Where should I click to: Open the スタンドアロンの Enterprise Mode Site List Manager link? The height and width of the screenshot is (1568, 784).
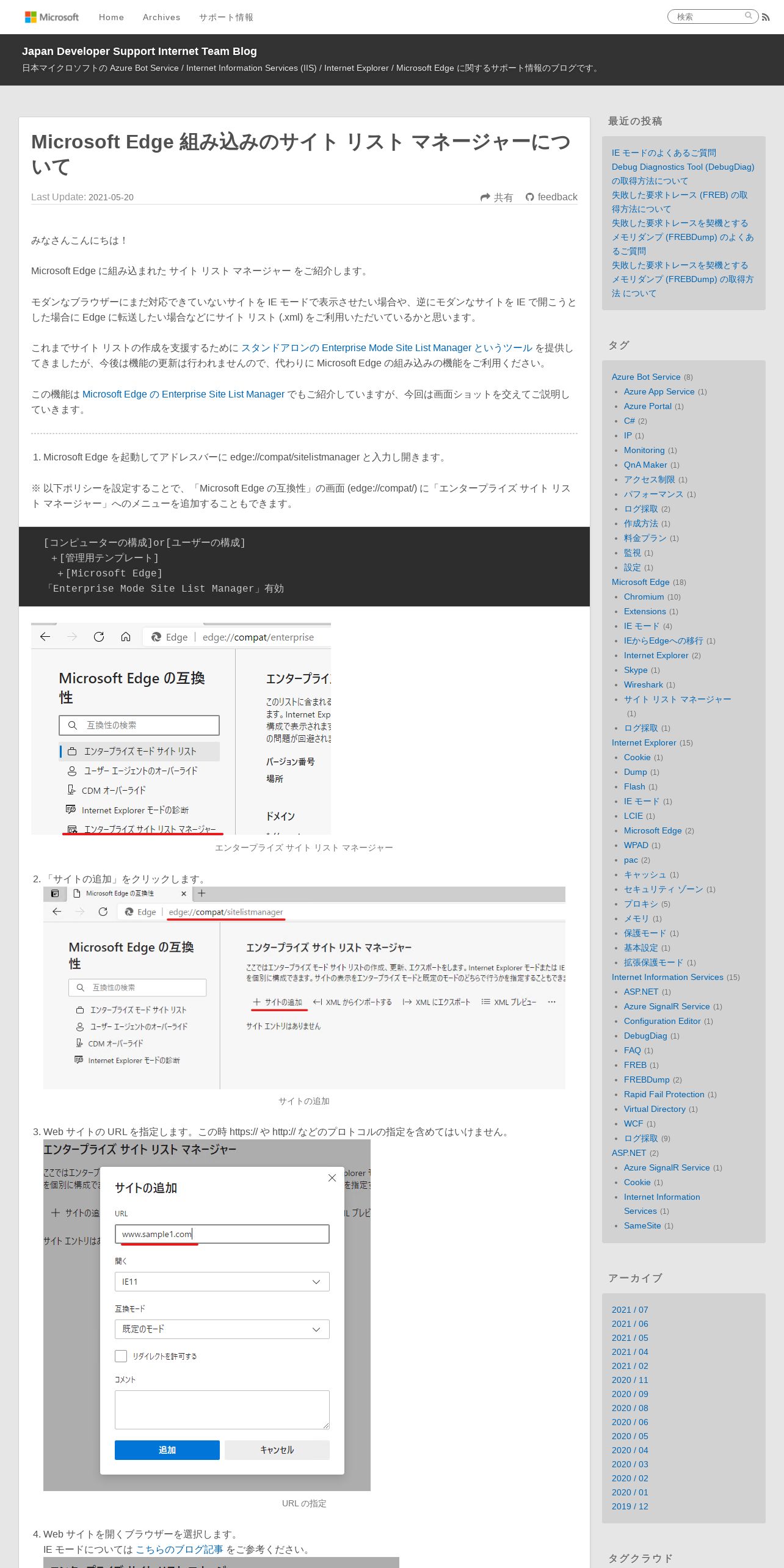coord(387,348)
